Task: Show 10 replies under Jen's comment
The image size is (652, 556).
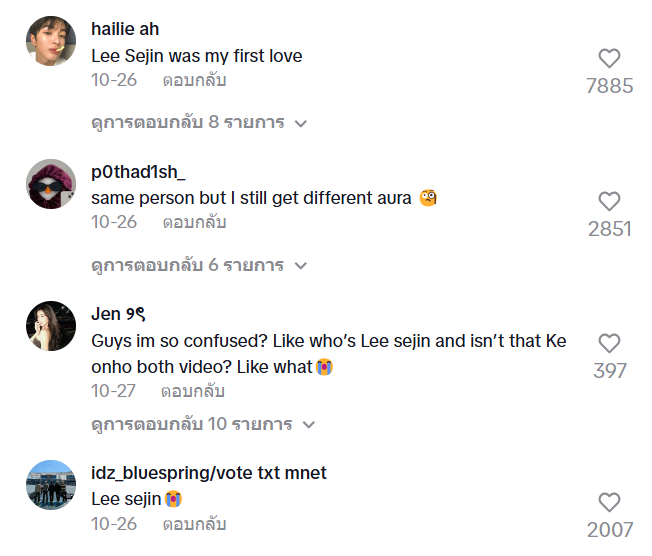Action: pos(202,425)
